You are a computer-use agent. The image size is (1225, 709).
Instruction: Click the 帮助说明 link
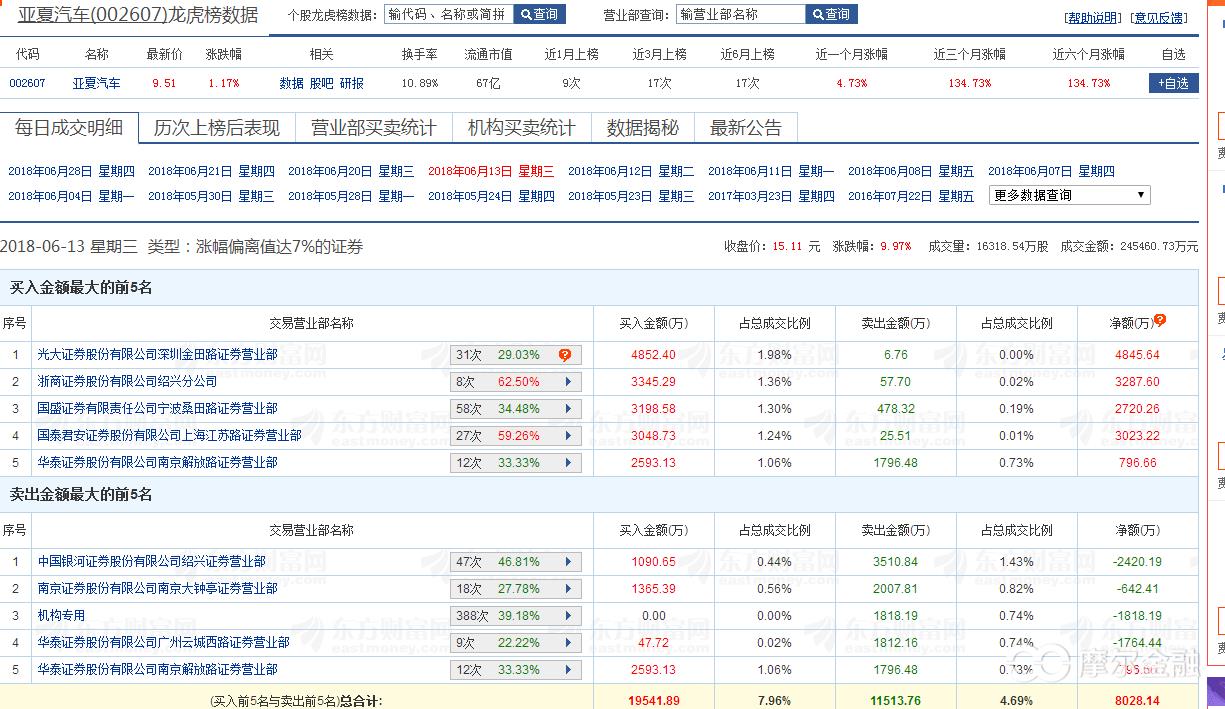click(x=1093, y=18)
